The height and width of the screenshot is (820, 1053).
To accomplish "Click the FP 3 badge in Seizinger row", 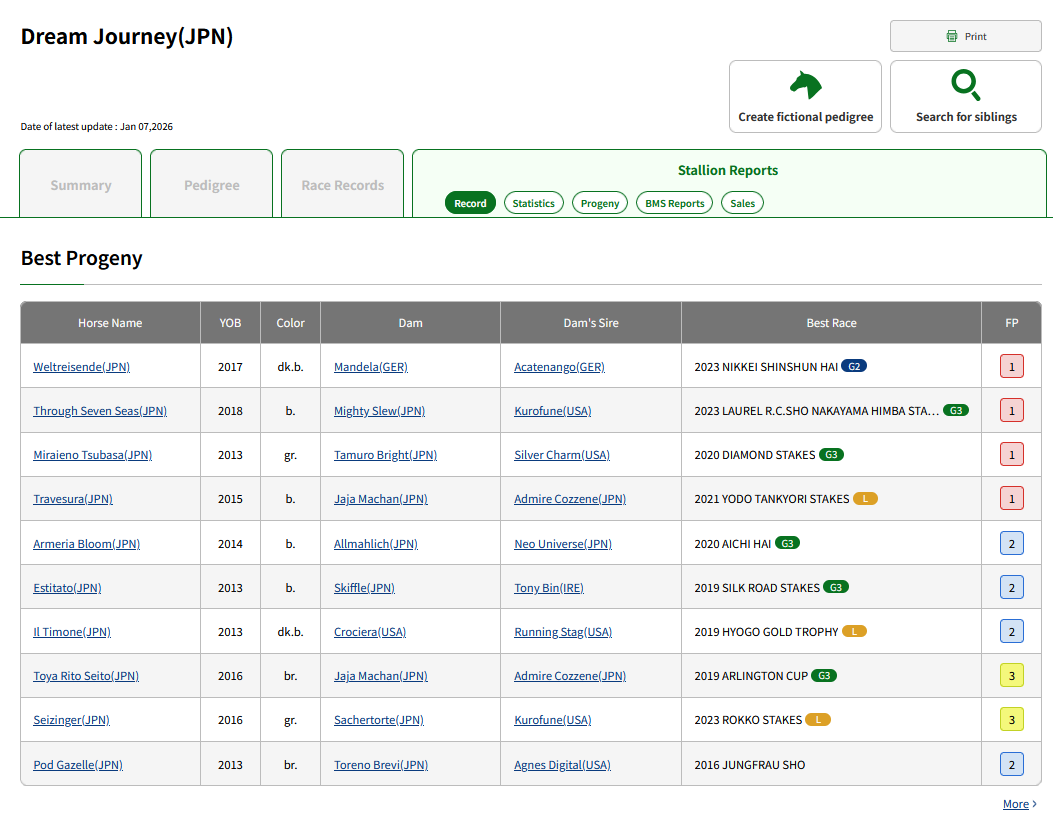I will pos(1011,720).
